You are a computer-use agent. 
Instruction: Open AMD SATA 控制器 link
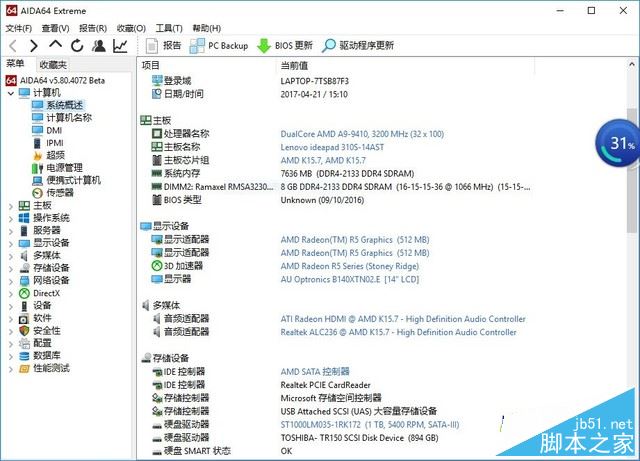[315, 372]
